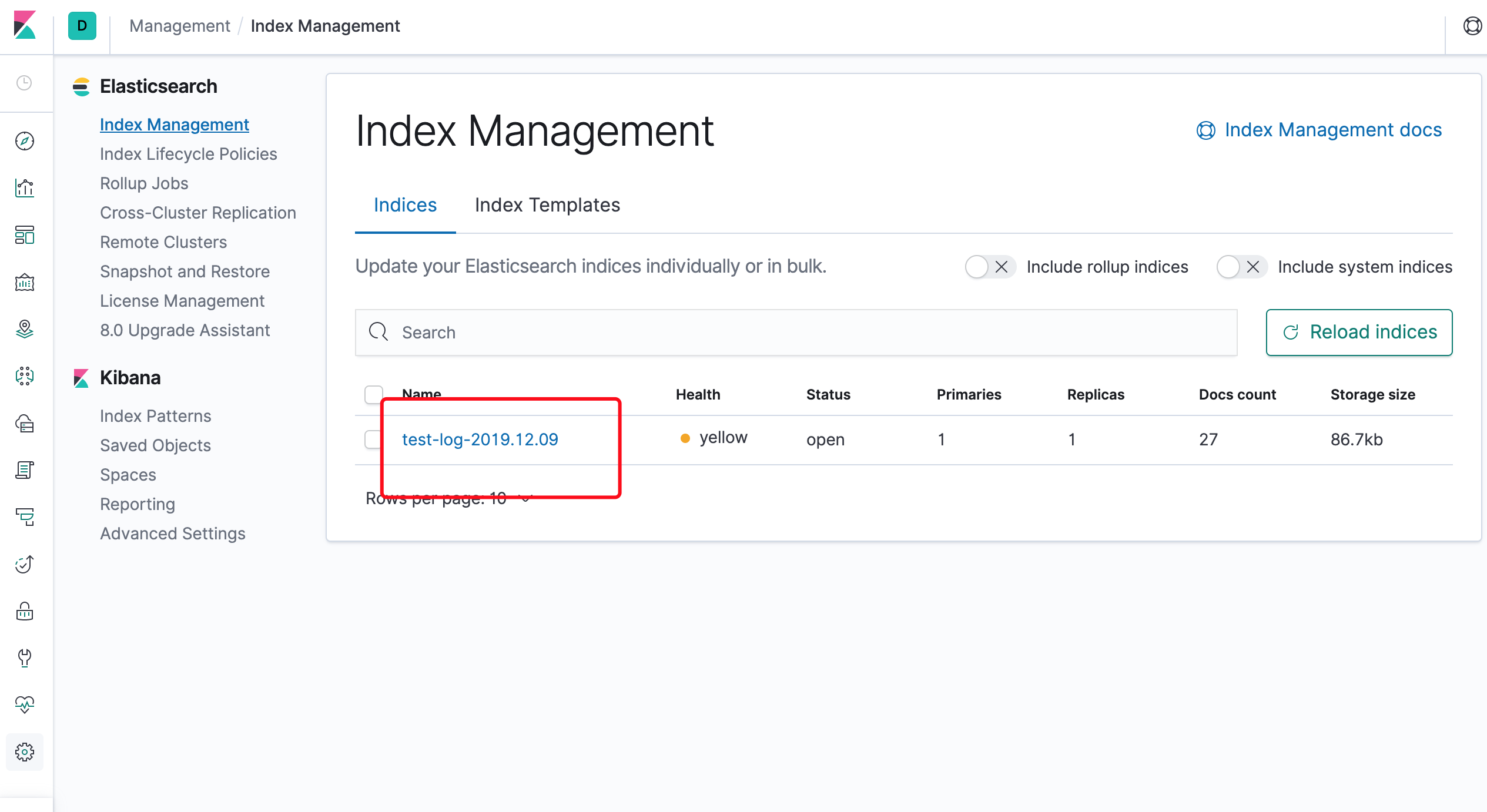
Task: Open Index Lifecycle Policies in side menu
Action: [x=188, y=154]
